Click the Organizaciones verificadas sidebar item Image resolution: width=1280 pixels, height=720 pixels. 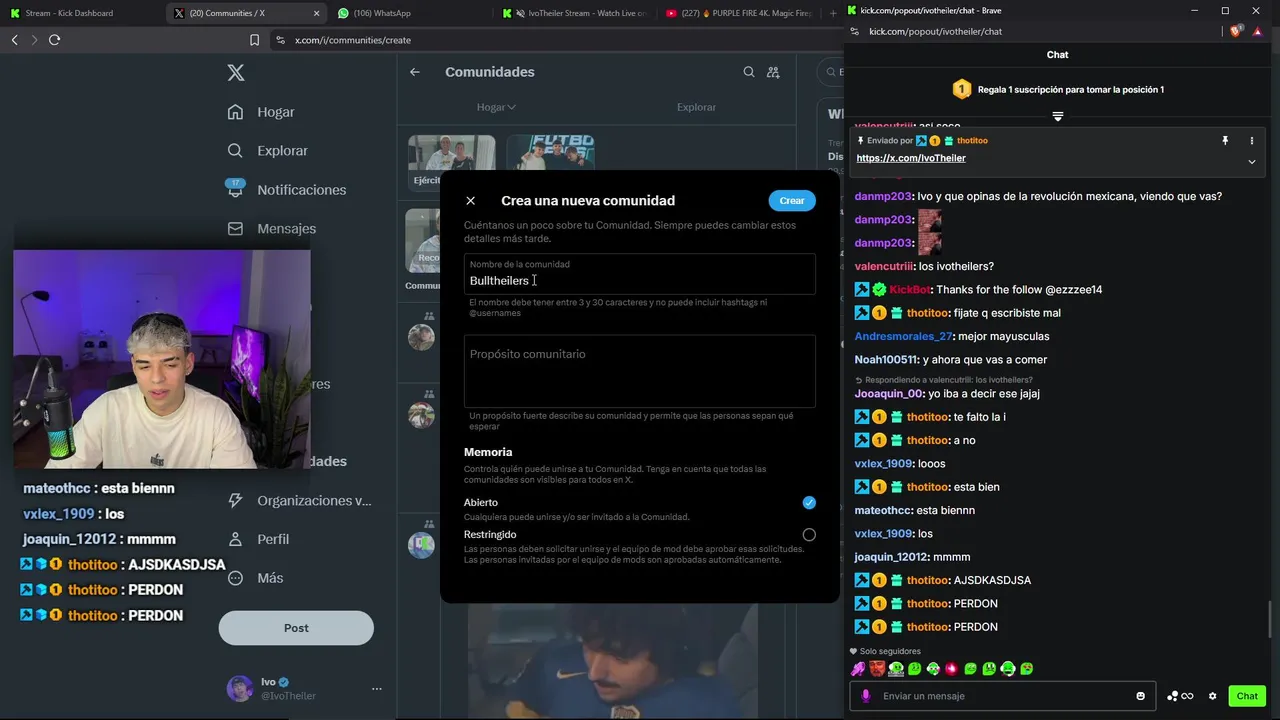299,500
